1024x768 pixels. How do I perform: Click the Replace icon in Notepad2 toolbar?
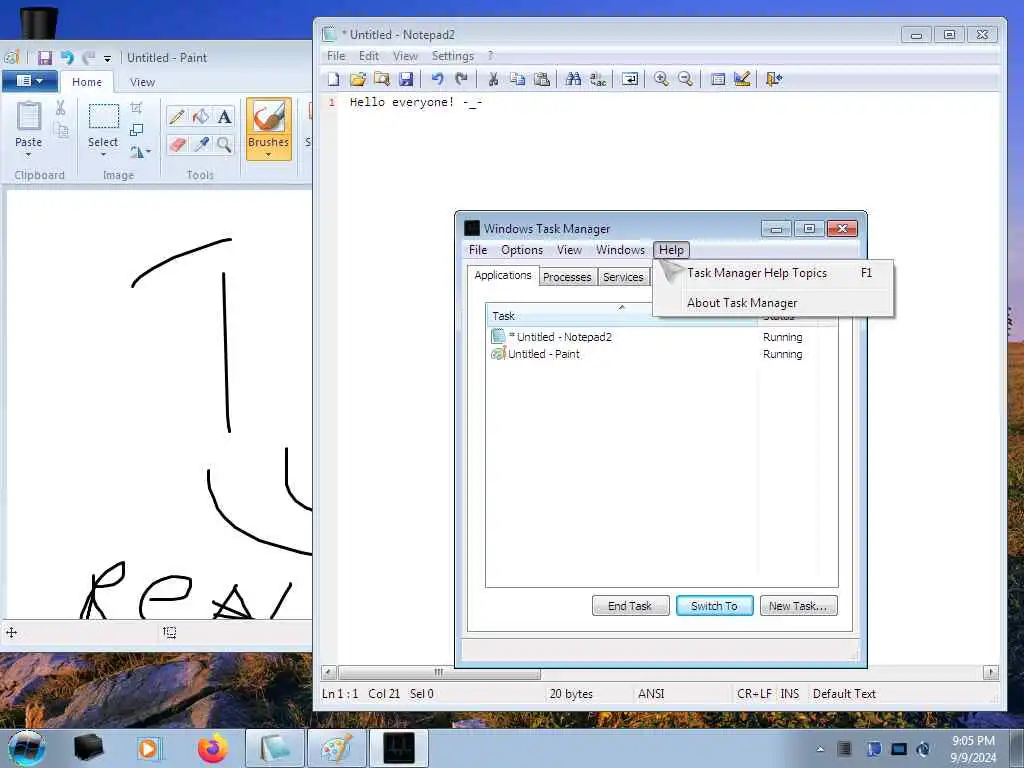pos(598,79)
